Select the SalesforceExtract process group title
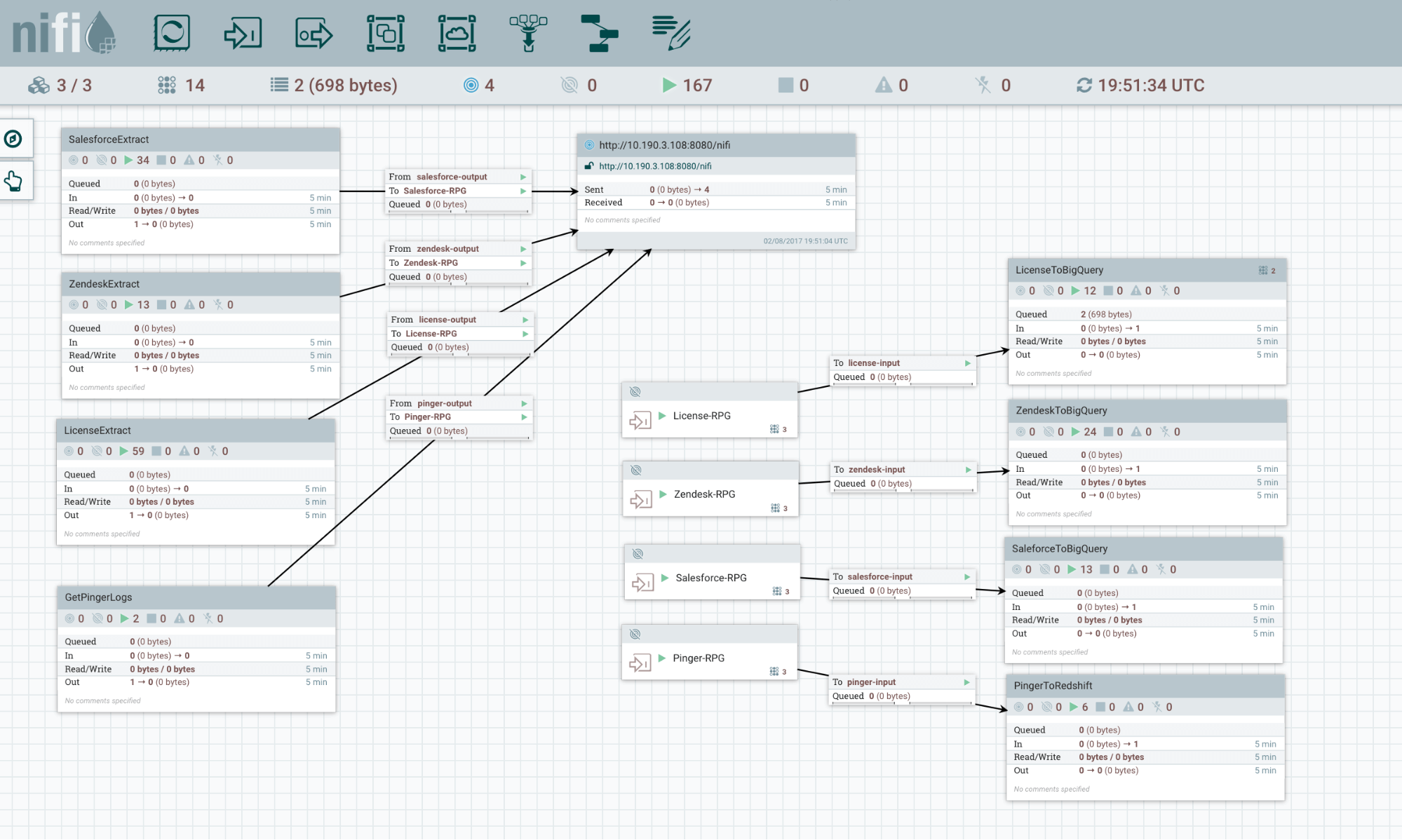 point(109,140)
